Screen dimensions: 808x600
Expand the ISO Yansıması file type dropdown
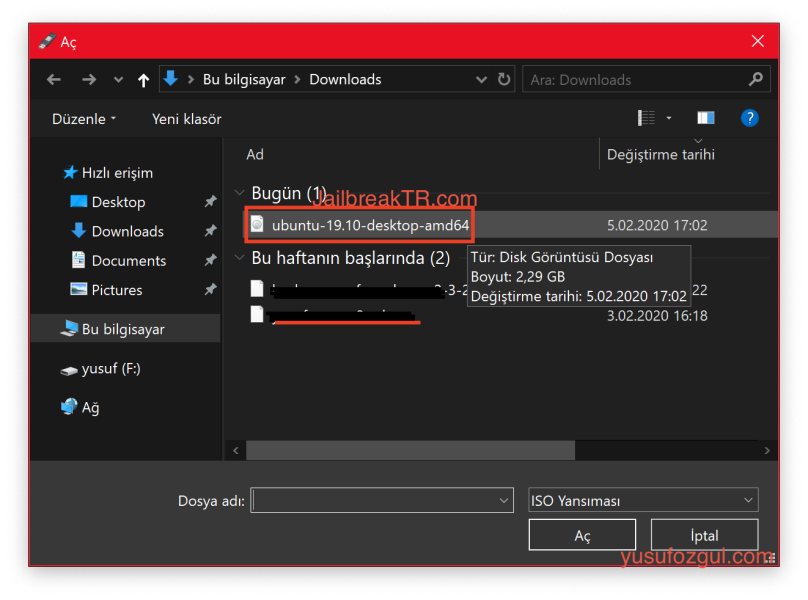(748, 501)
